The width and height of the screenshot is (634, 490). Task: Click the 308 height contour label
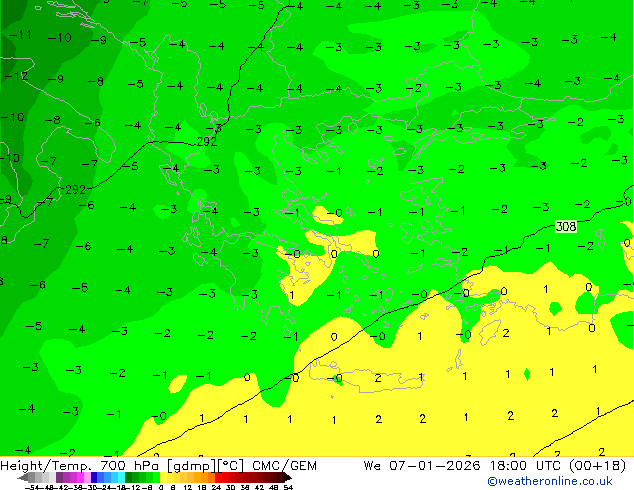[x=566, y=226]
